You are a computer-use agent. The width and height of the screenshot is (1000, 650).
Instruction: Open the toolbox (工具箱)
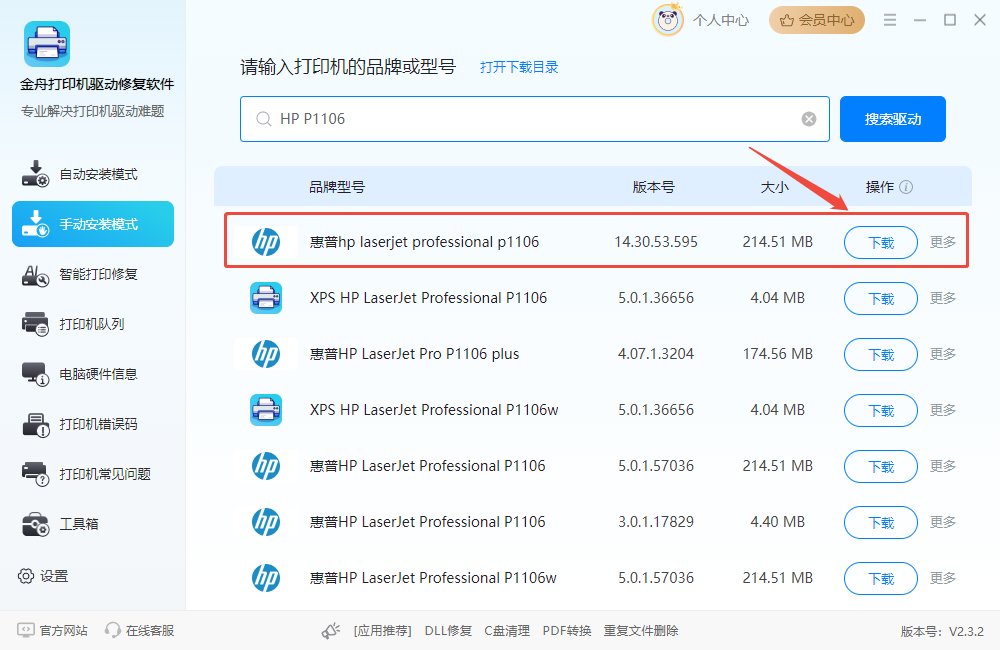pos(92,524)
